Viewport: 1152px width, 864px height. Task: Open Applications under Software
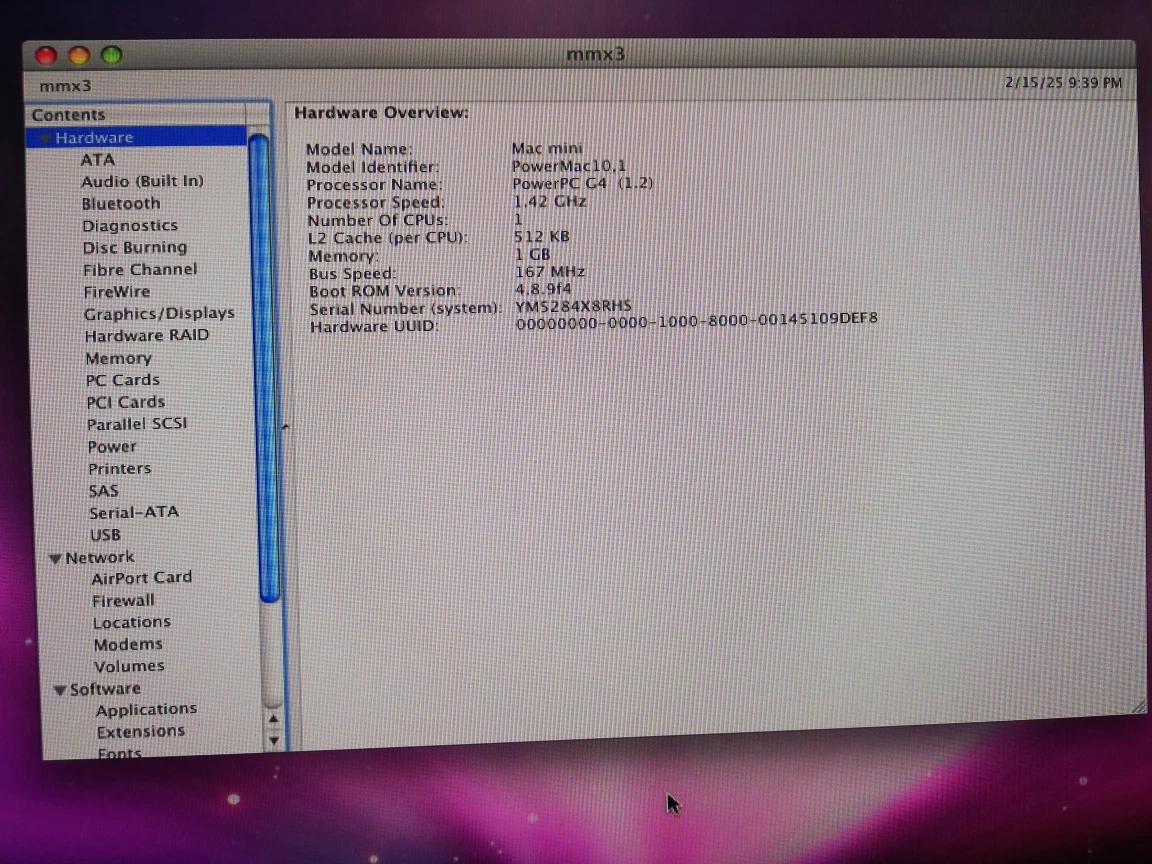coord(146,710)
